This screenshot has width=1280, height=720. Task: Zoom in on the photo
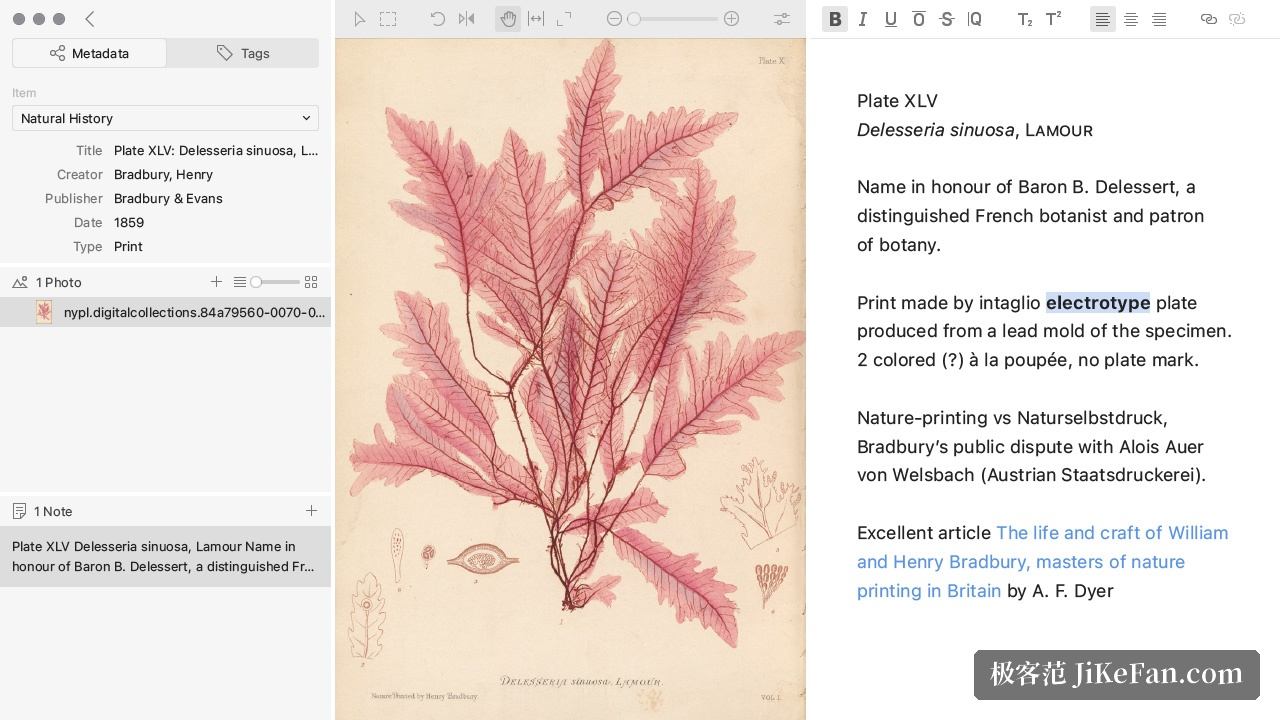(732, 19)
